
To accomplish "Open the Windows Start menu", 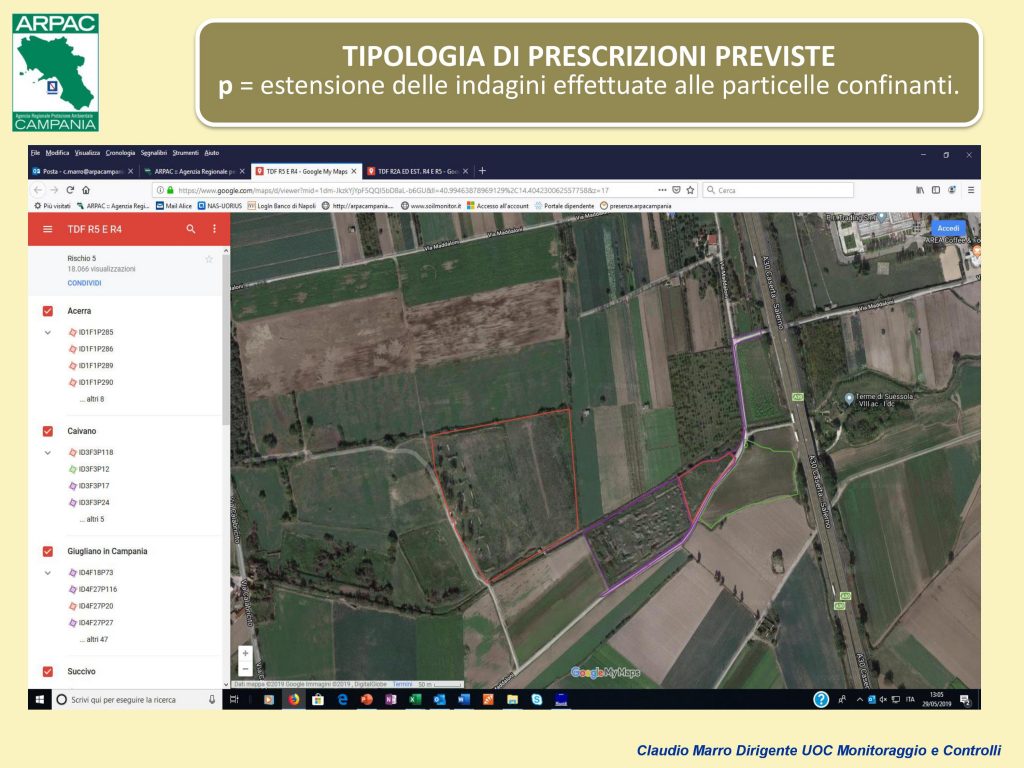I will (40, 699).
